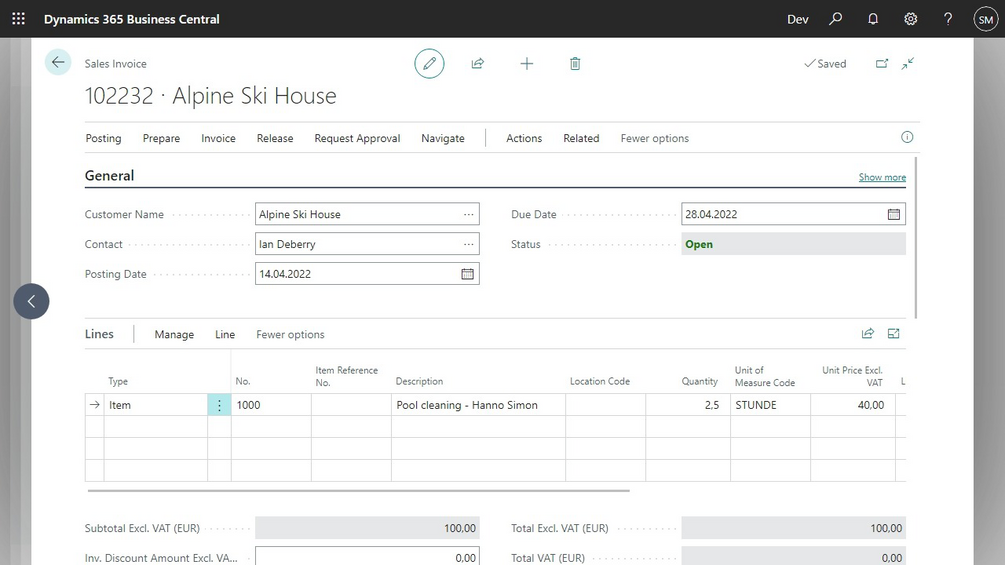This screenshot has width=1005, height=565.
Task: Edit Inv. Discount Amount field
Action: 367,557
